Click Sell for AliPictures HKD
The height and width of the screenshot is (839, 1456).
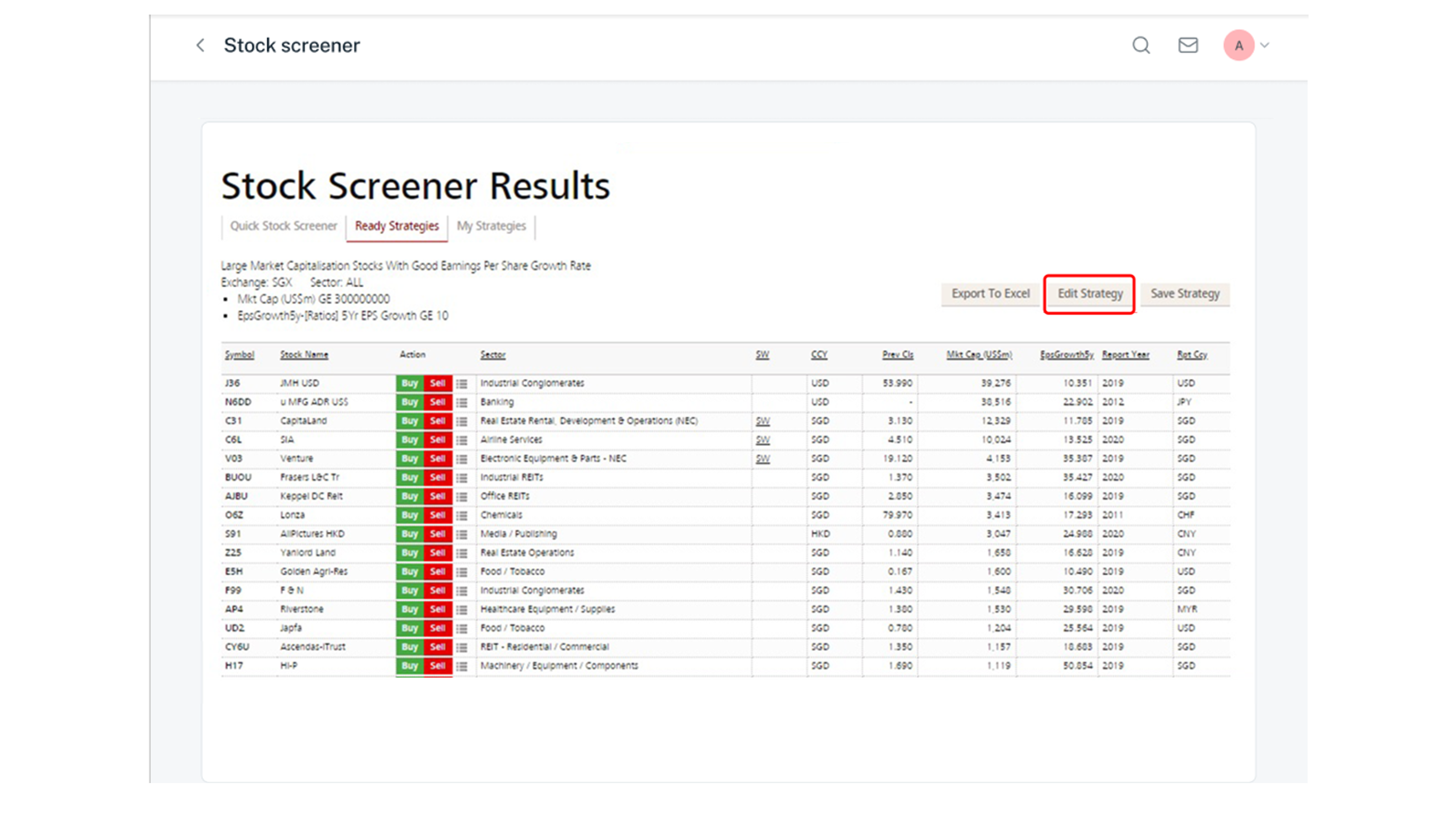click(x=438, y=534)
